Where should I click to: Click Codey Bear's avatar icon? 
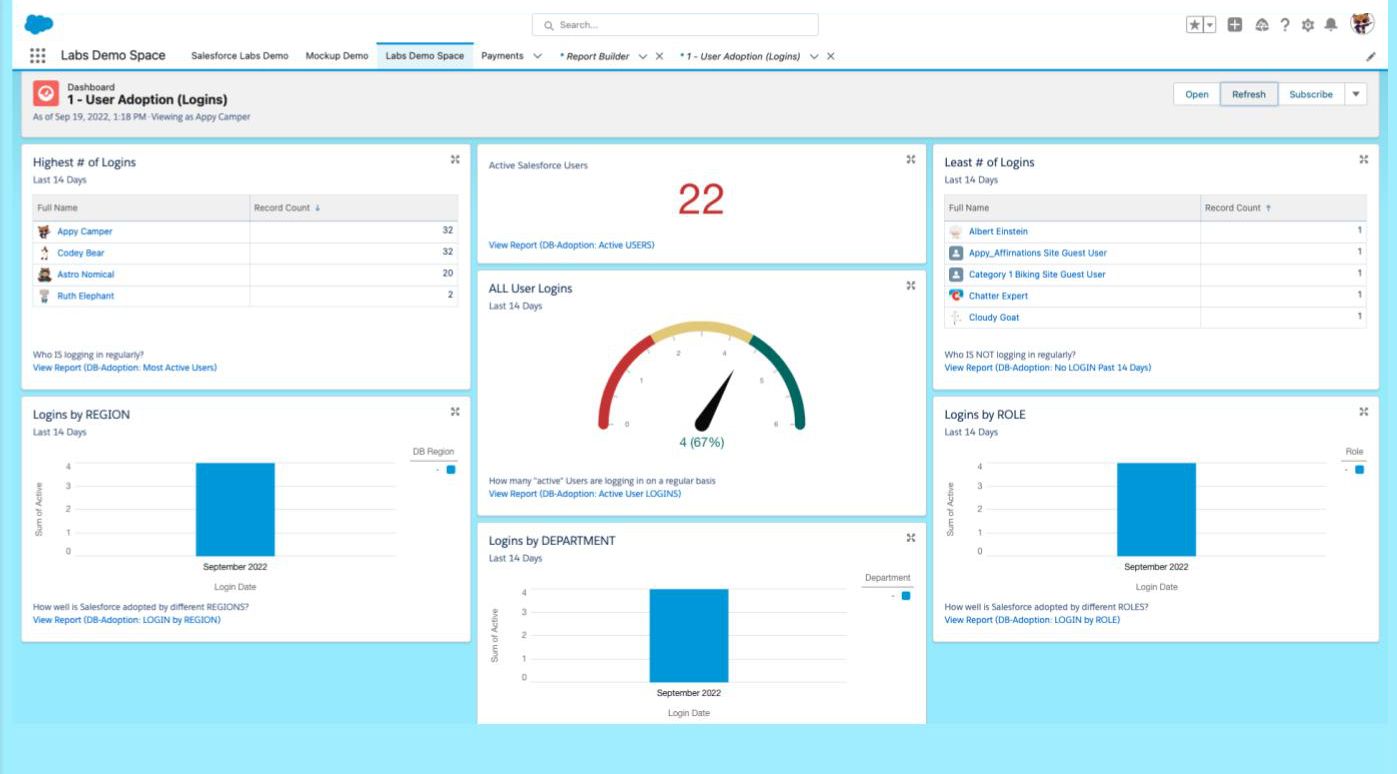[x=44, y=253]
